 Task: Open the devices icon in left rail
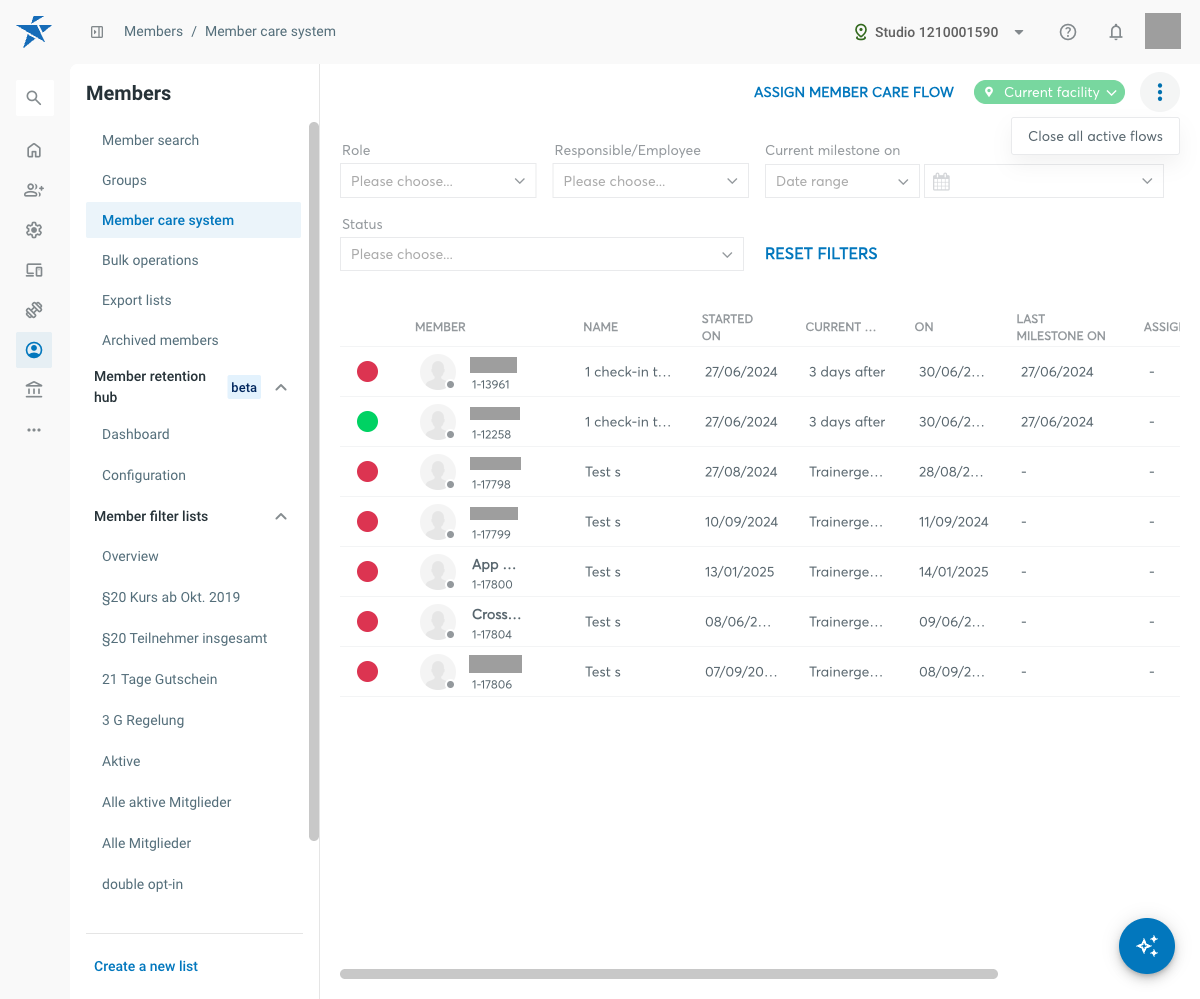click(34, 270)
